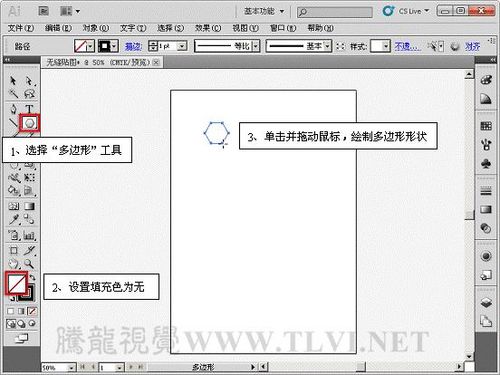Screen dimensions: 500x375
Task: Open the Layers panel icon in right dock
Action: pyautogui.click(x=486, y=303)
